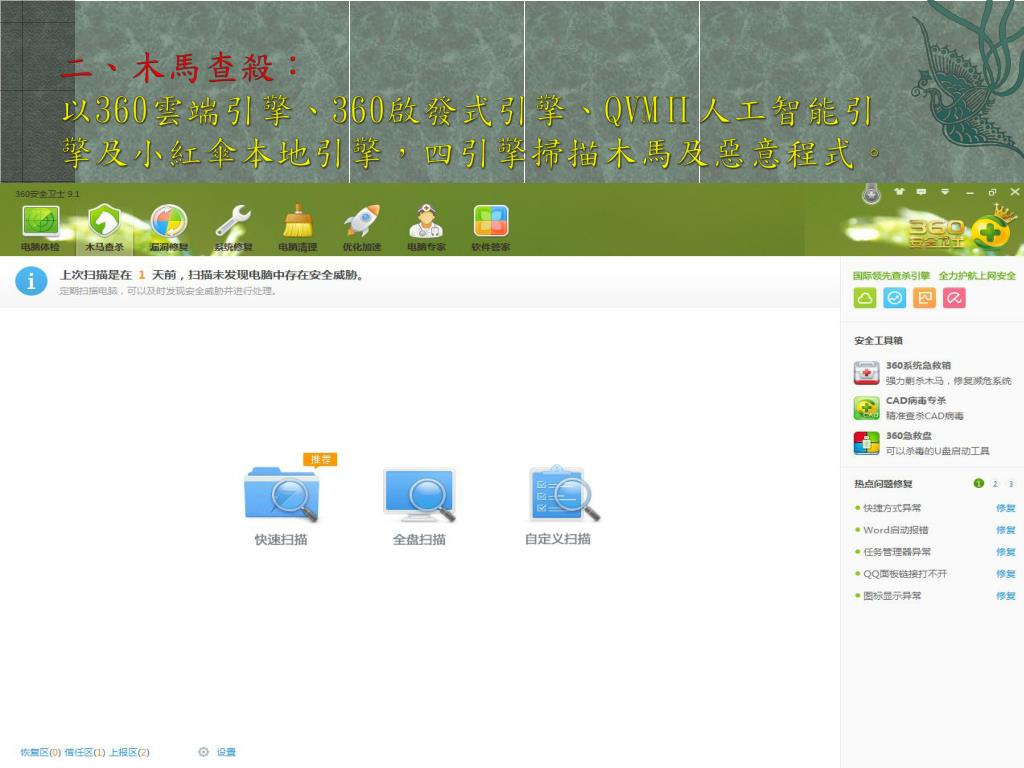Image resolution: width=1024 pixels, height=768 pixels.
Task: Open the 优化加速 rocket icon
Action: (362, 221)
